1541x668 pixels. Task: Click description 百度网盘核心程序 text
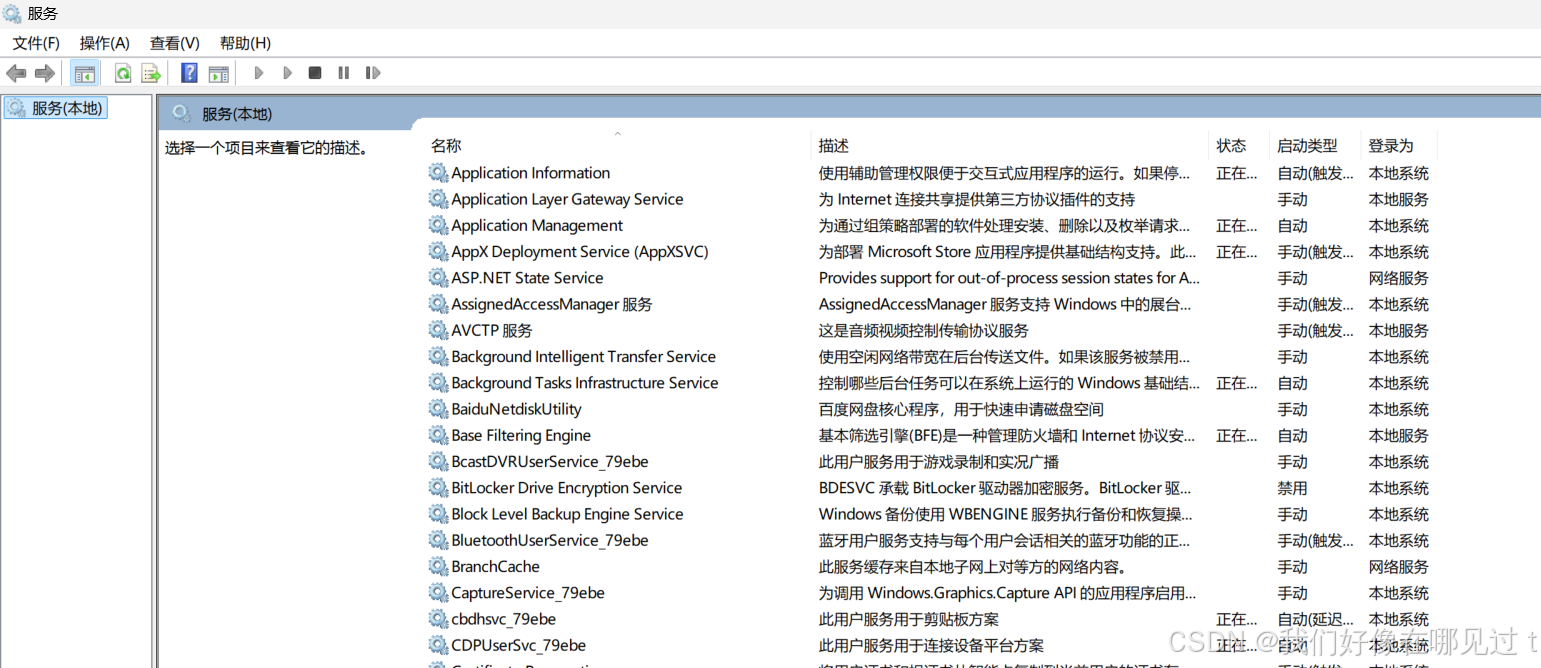coord(961,409)
